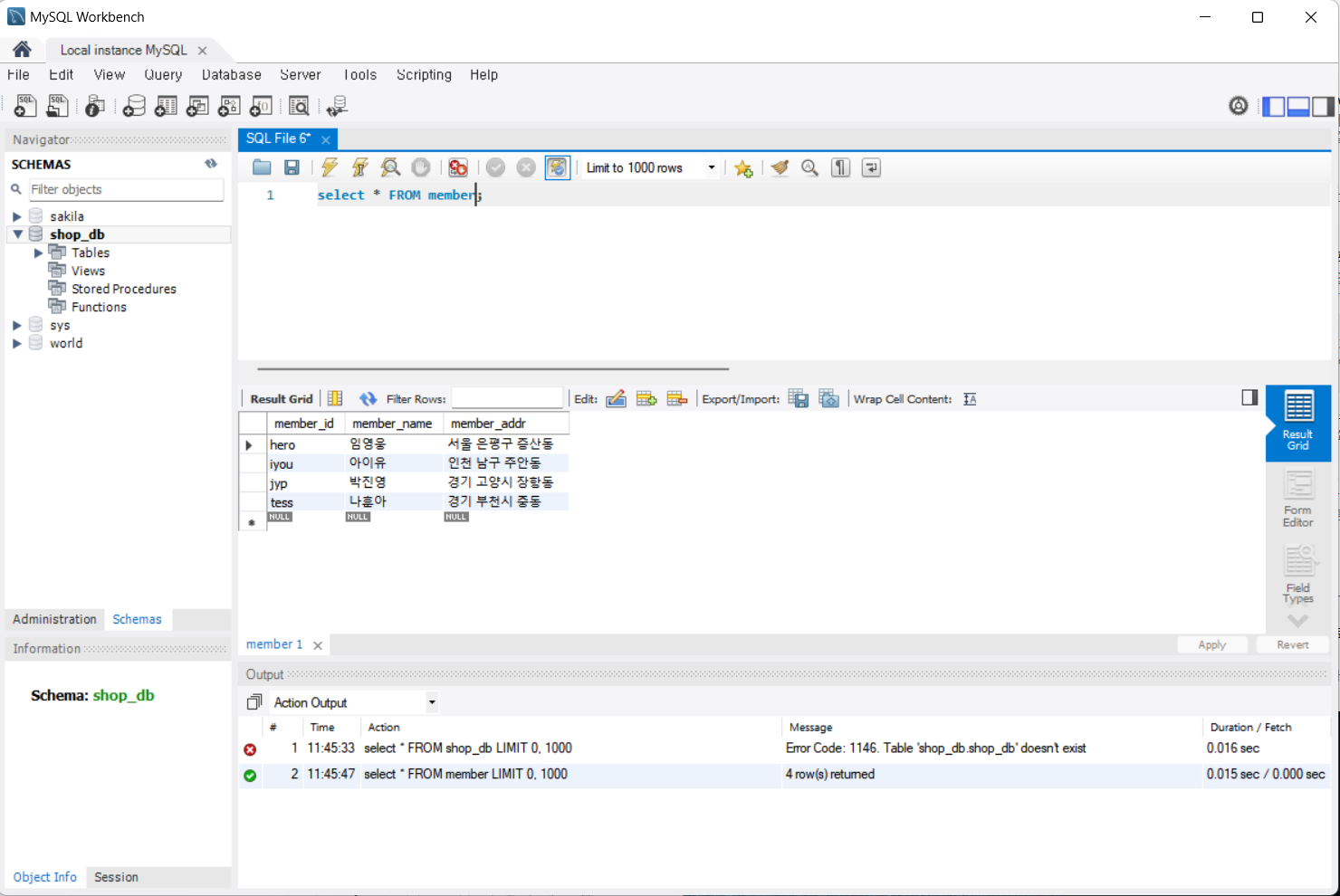Image resolution: width=1340 pixels, height=896 pixels.
Task: Close the SQL File 6 tab
Action: click(326, 139)
